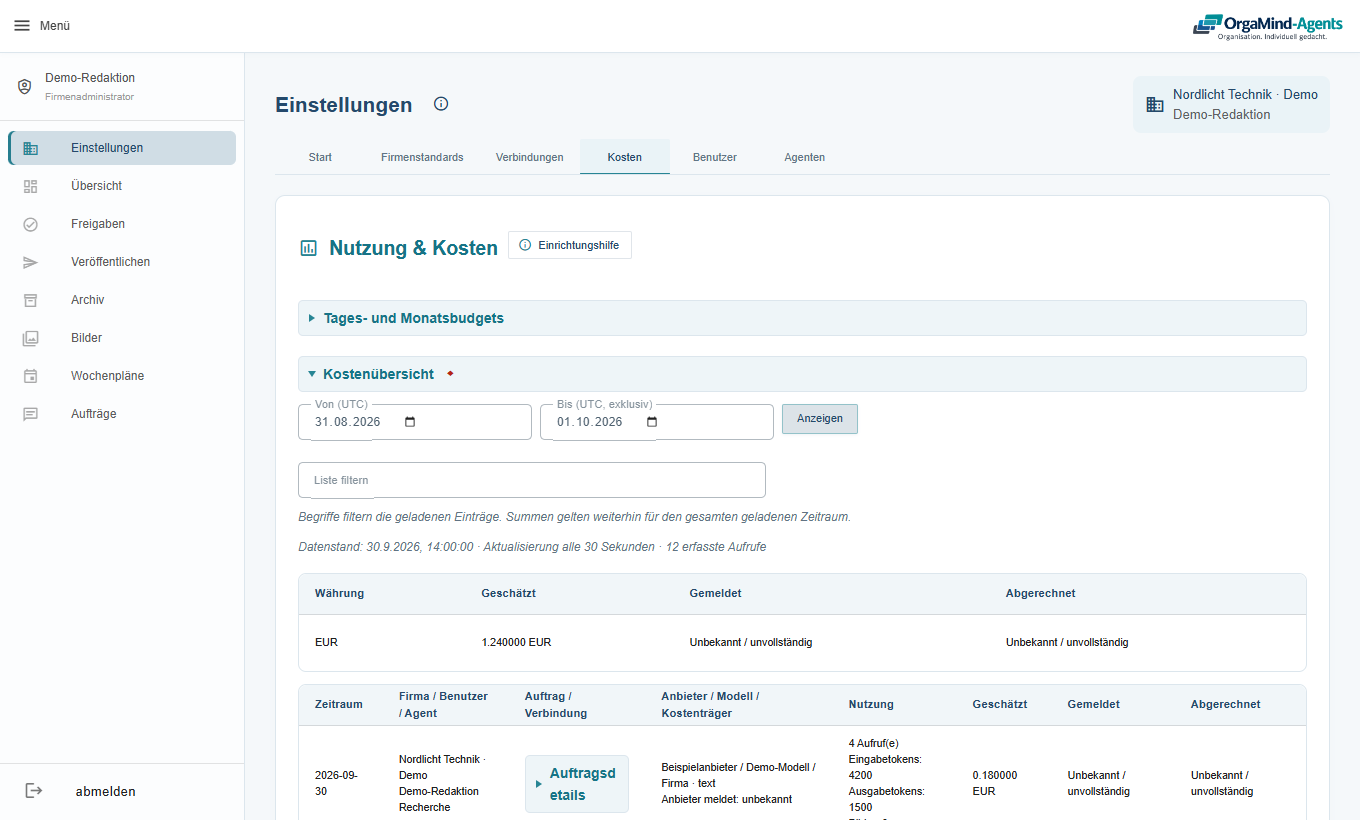Open calendar picker in Von (UTC) field
The width and height of the screenshot is (1360, 820).
[x=410, y=422]
